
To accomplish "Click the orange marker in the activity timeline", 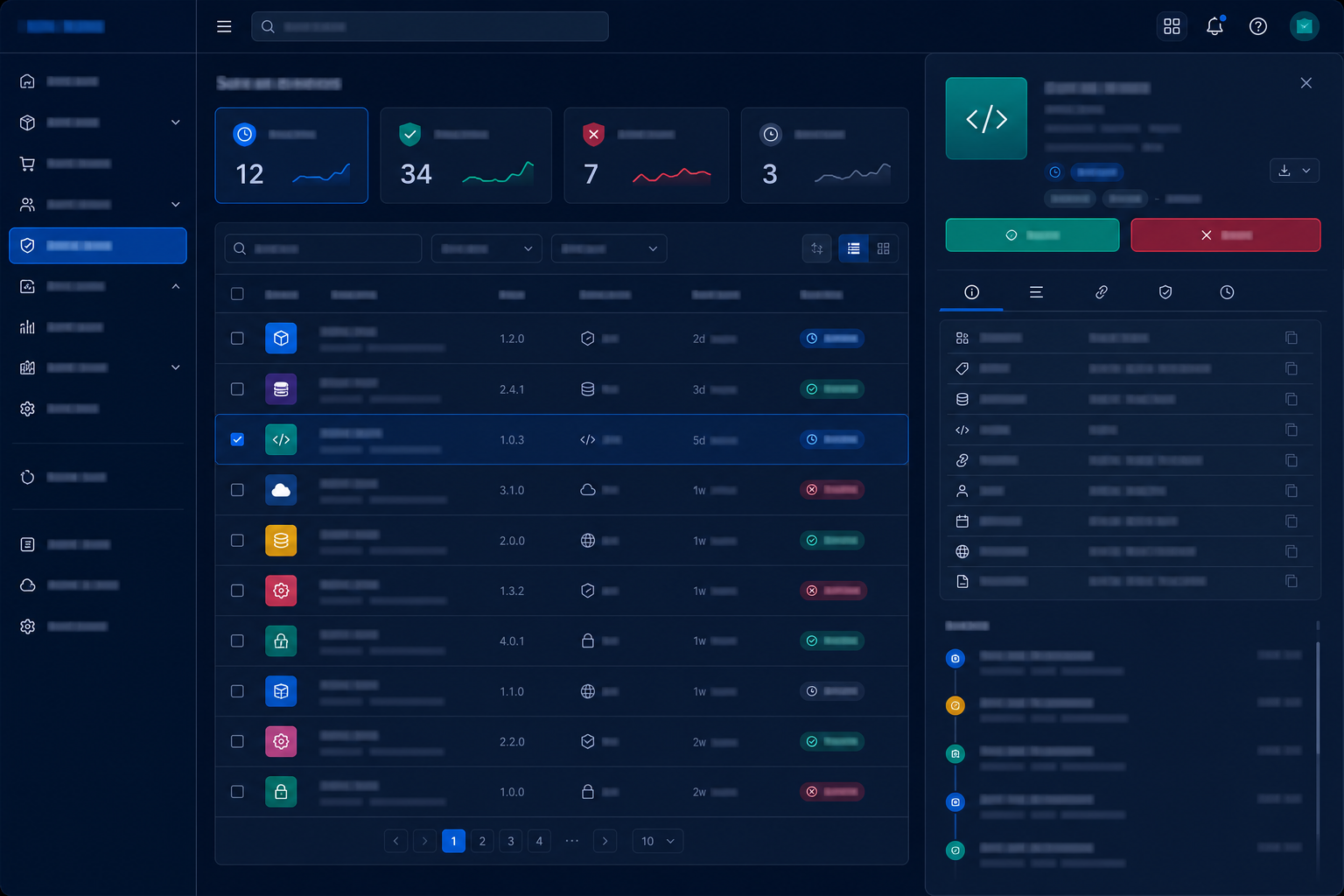I will click(x=955, y=705).
